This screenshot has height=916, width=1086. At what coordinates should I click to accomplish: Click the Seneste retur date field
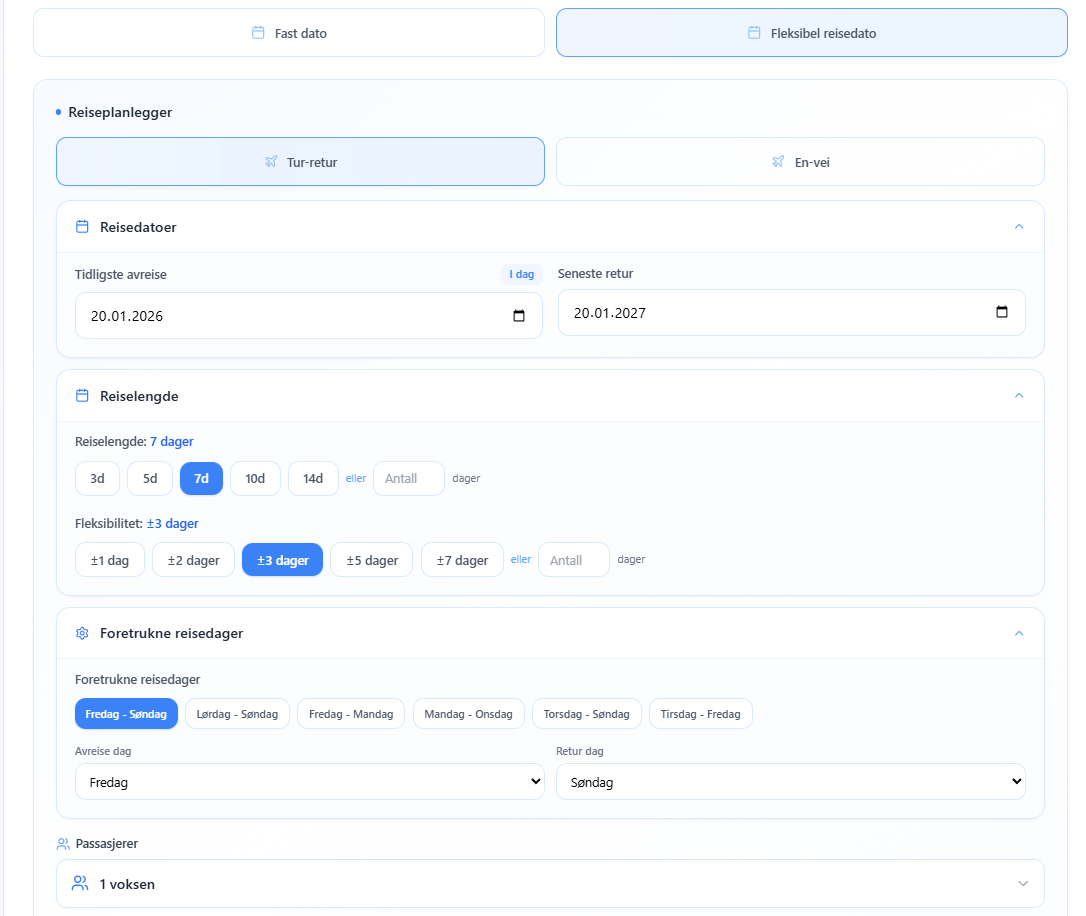(x=792, y=312)
